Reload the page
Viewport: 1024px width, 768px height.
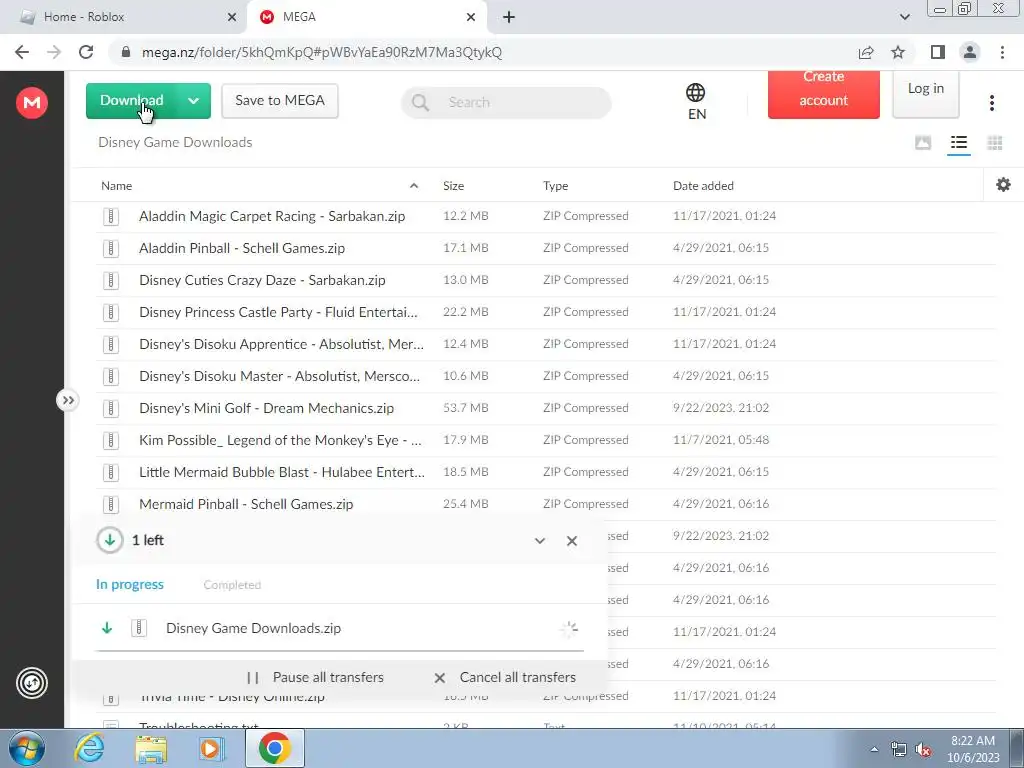pyautogui.click(x=86, y=52)
